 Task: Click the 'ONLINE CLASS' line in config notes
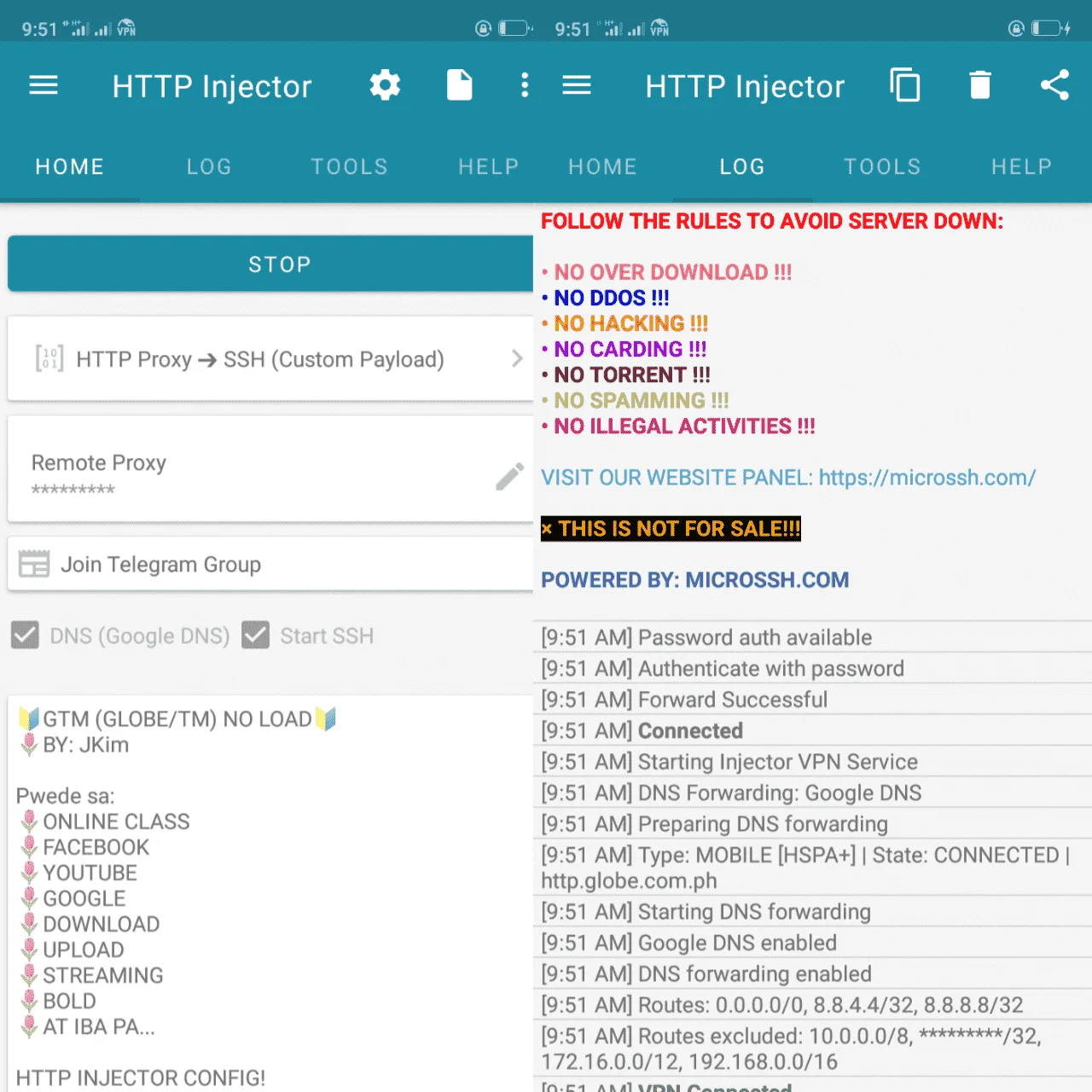(105, 822)
